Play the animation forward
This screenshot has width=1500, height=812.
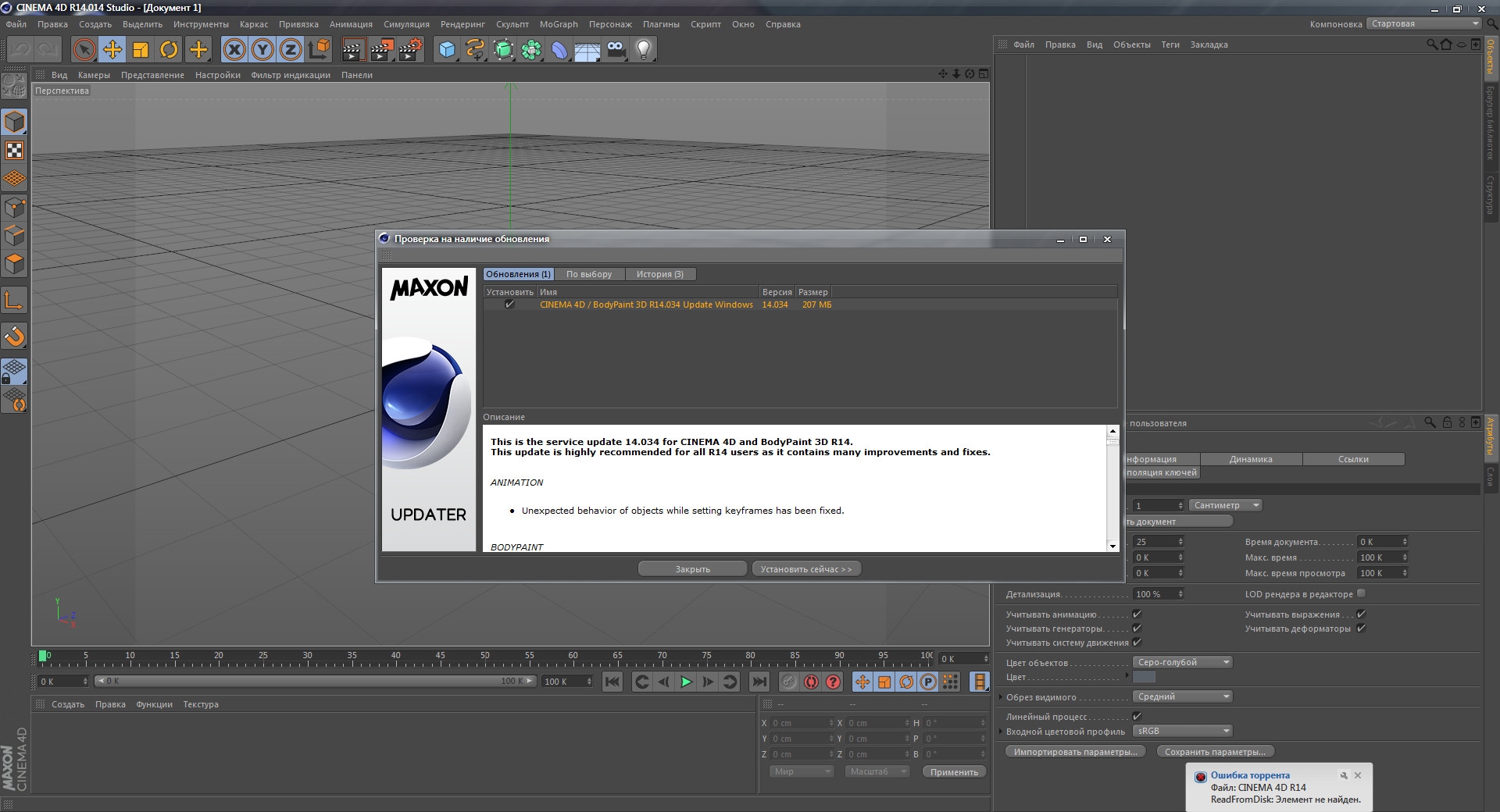(x=686, y=682)
